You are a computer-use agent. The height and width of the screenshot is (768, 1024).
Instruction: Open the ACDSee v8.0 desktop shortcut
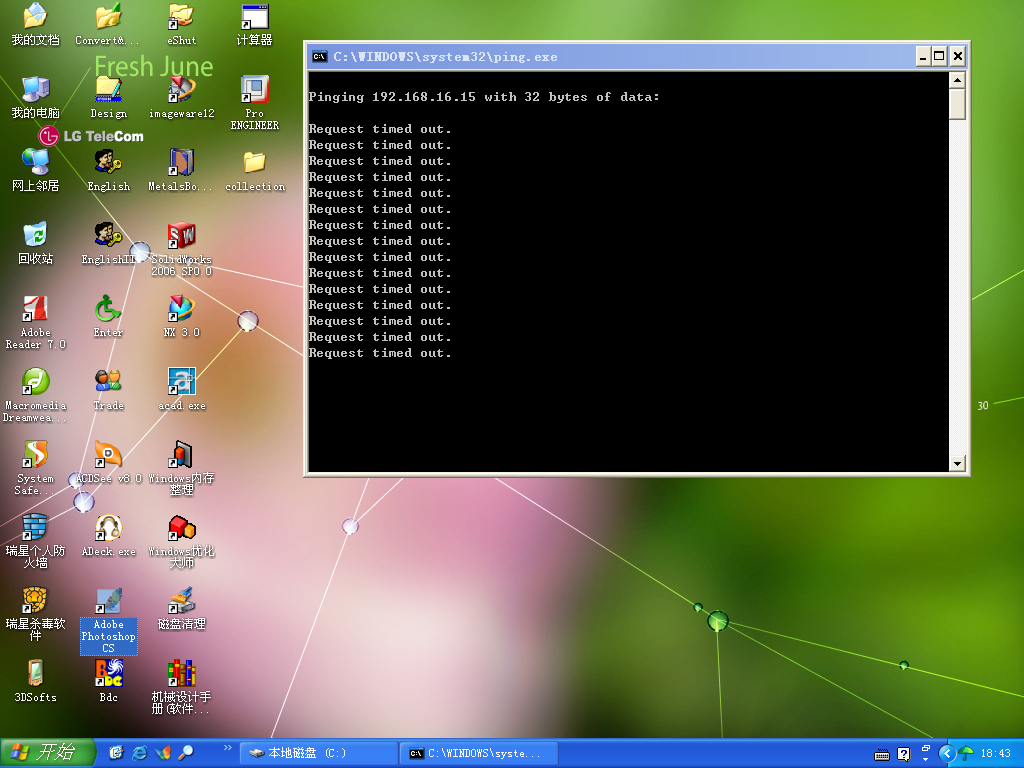pyautogui.click(x=108, y=455)
